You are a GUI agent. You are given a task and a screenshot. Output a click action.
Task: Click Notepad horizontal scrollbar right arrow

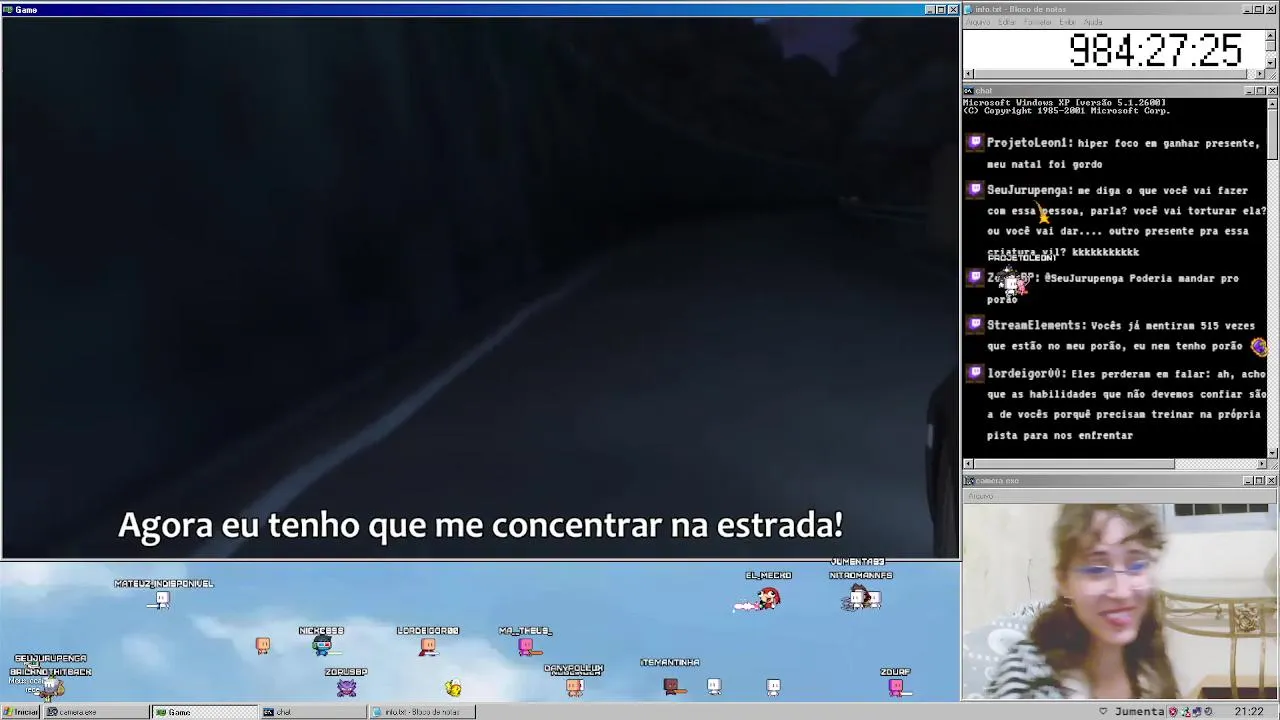[x=1261, y=74]
